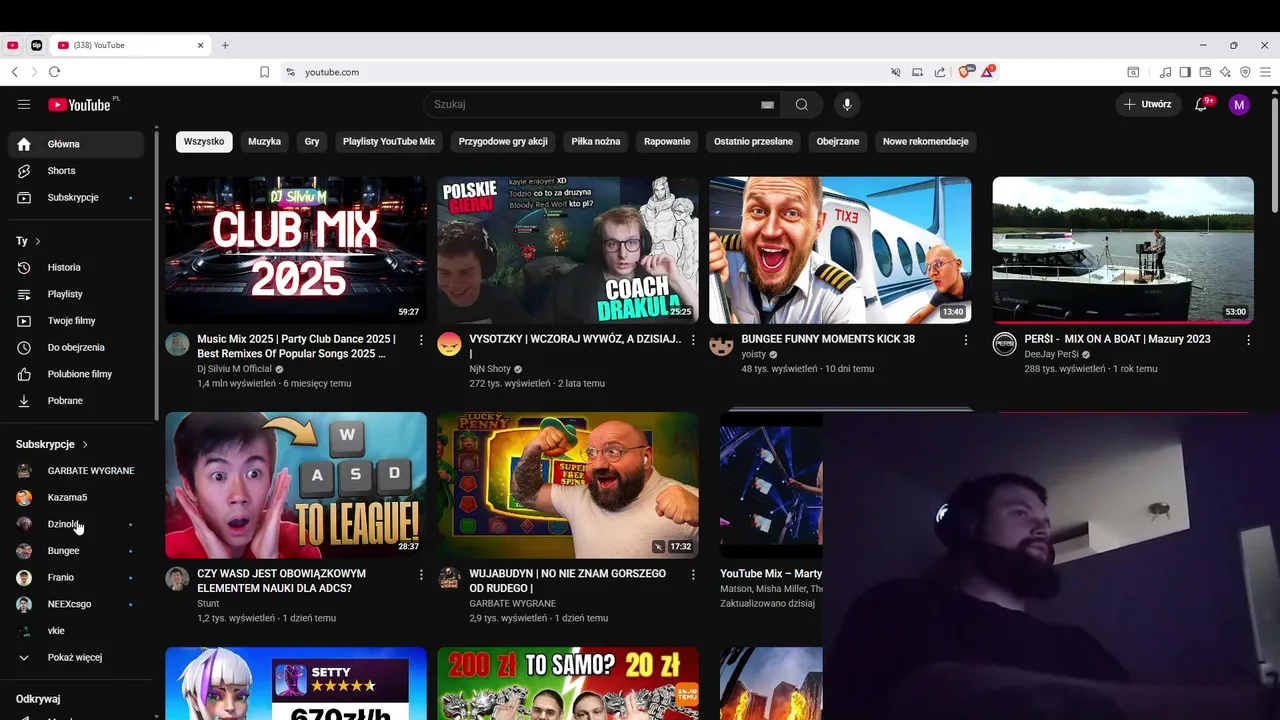Open more options for VYSOTZKY video
This screenshot has height=720, width=1280.
tap(693, 340)
